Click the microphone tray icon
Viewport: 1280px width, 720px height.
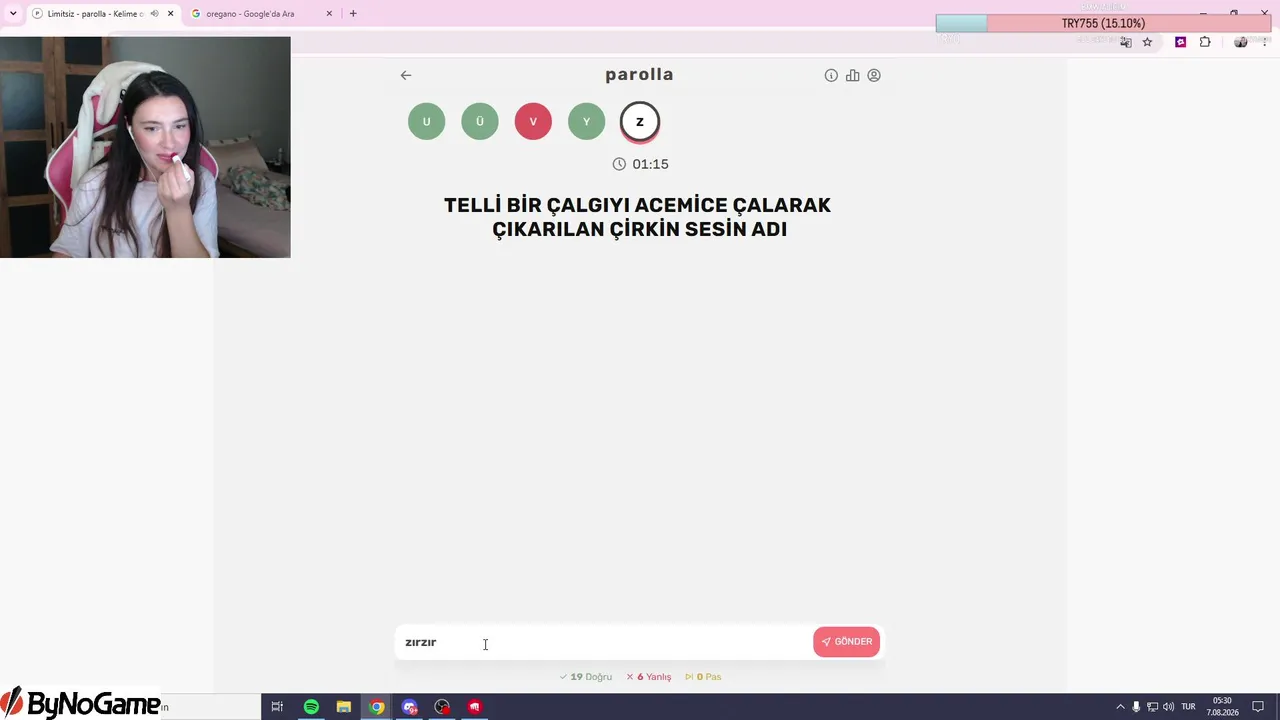(x=1136, y=707)
